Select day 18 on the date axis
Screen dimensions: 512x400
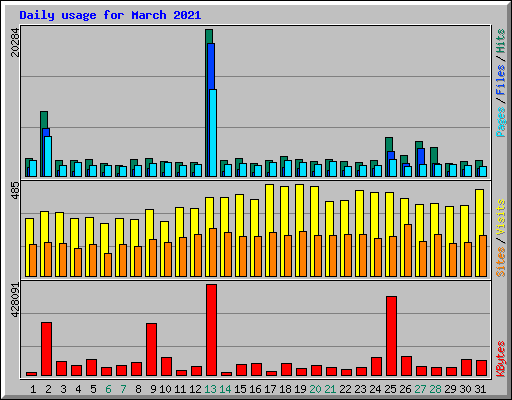pos(285,389)
